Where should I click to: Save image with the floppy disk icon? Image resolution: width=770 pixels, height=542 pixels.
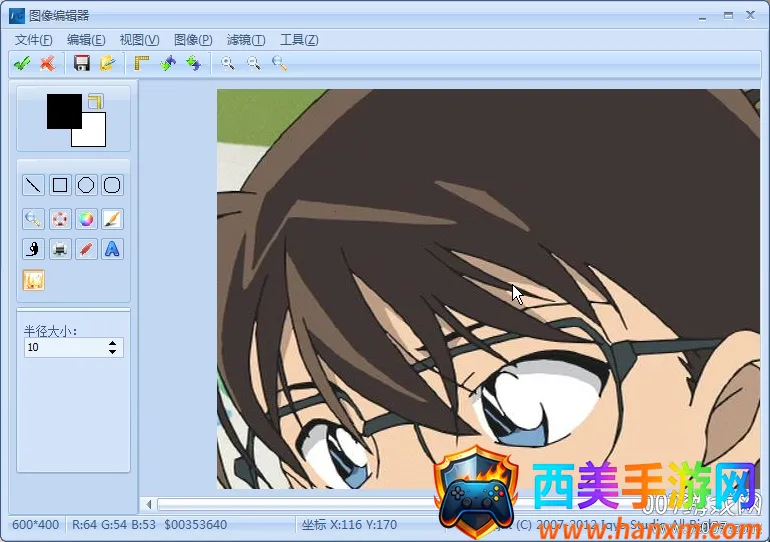pos(82,63)
